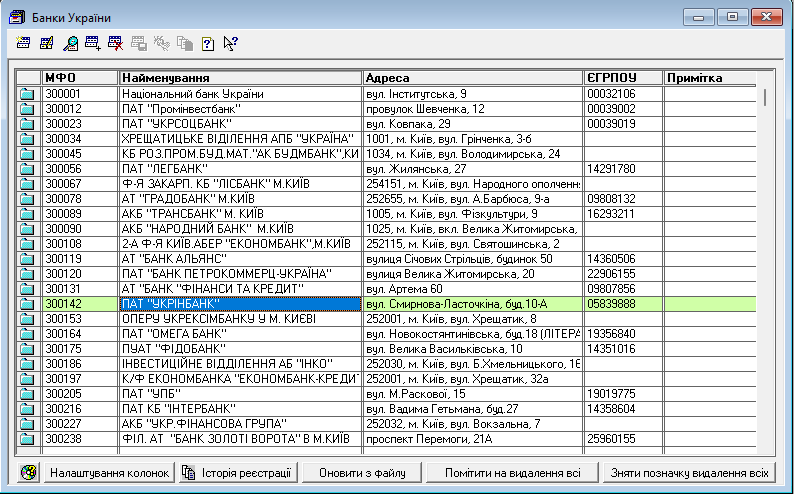The width and height of the screenshot is (794, 494).
Task: Select the folder icon for row 300142
Action: pos(27,303)
